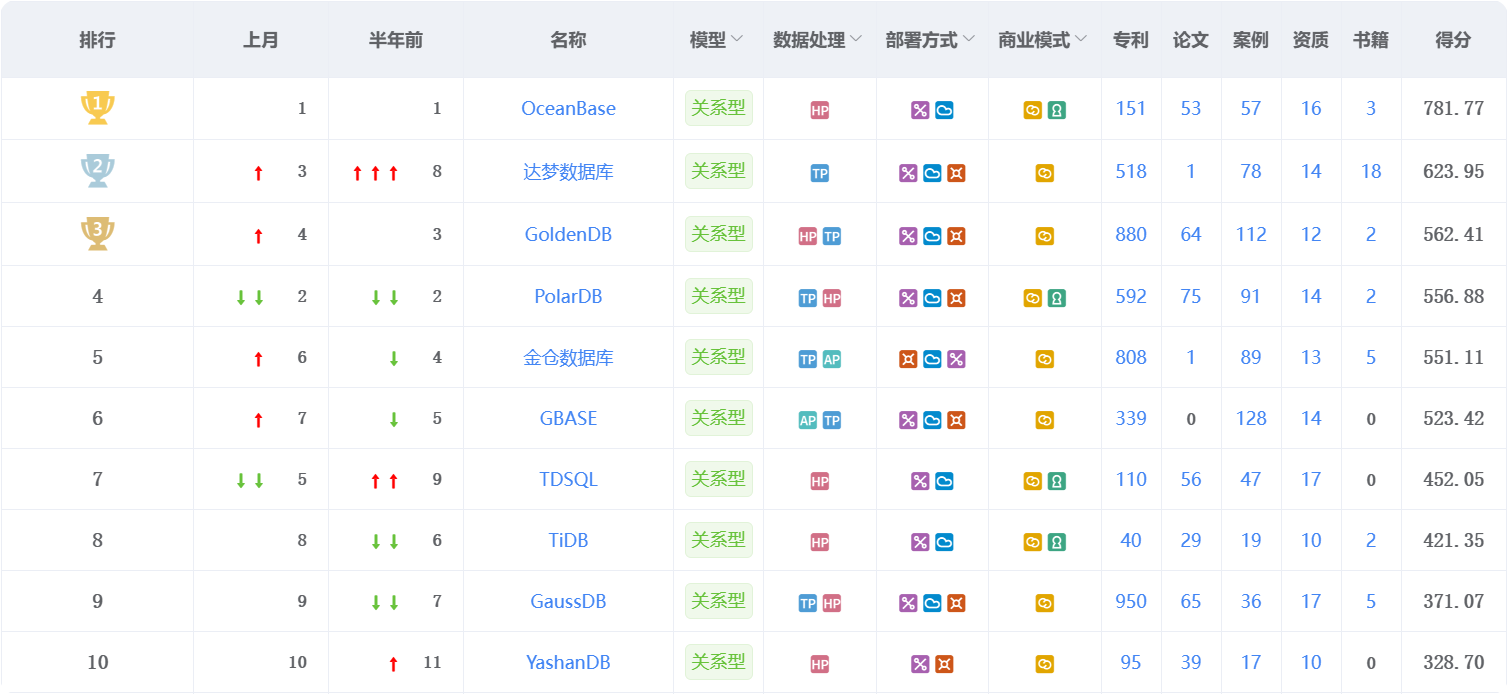1508x694 pixels.
Task: Open the case count 112 for GoldenDB
Action: pyautogui.click(x=1251, y=234)
